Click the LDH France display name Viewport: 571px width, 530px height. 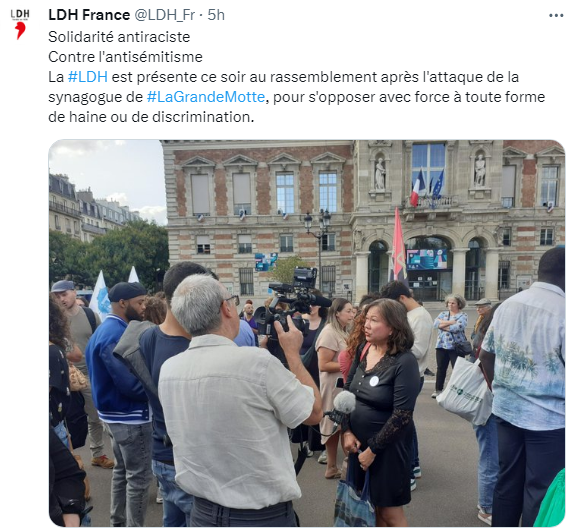pos(89,15)
